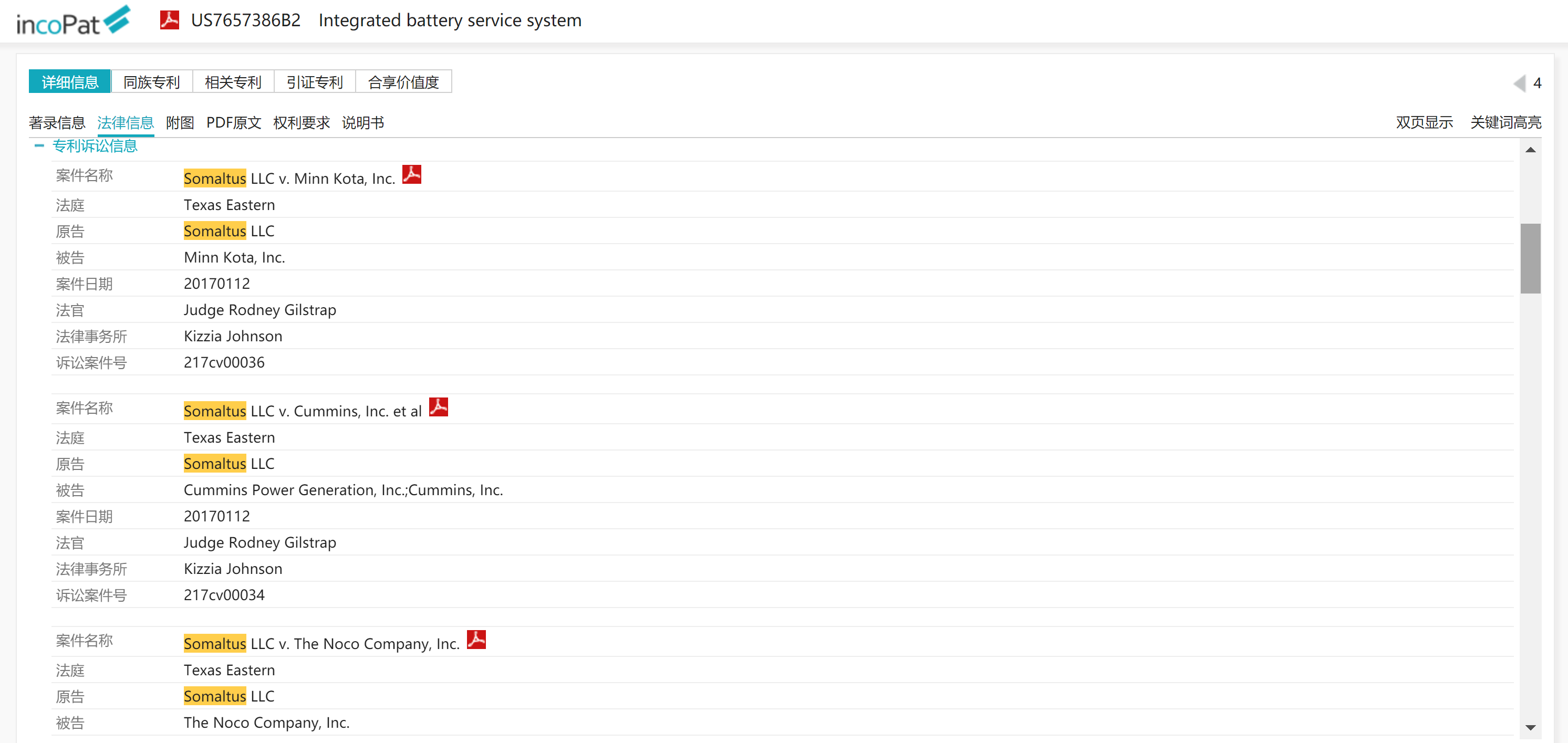This screenshot has width=1568, height=743.
Task: Click the scroll up arrow
Action: [x=1530, y=150]
